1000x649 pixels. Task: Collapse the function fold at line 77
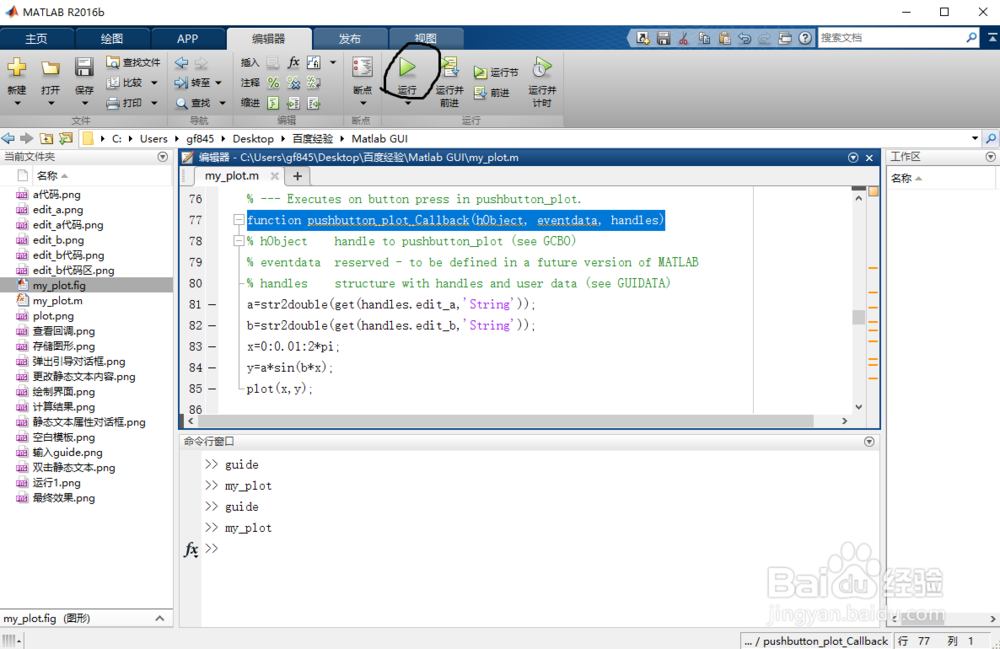238,220
